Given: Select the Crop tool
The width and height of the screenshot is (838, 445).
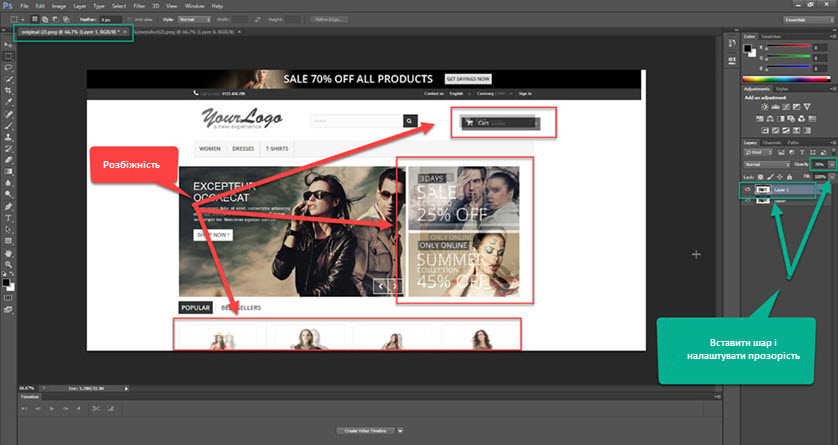Looking at the screenshot, I should coord(8,91).
